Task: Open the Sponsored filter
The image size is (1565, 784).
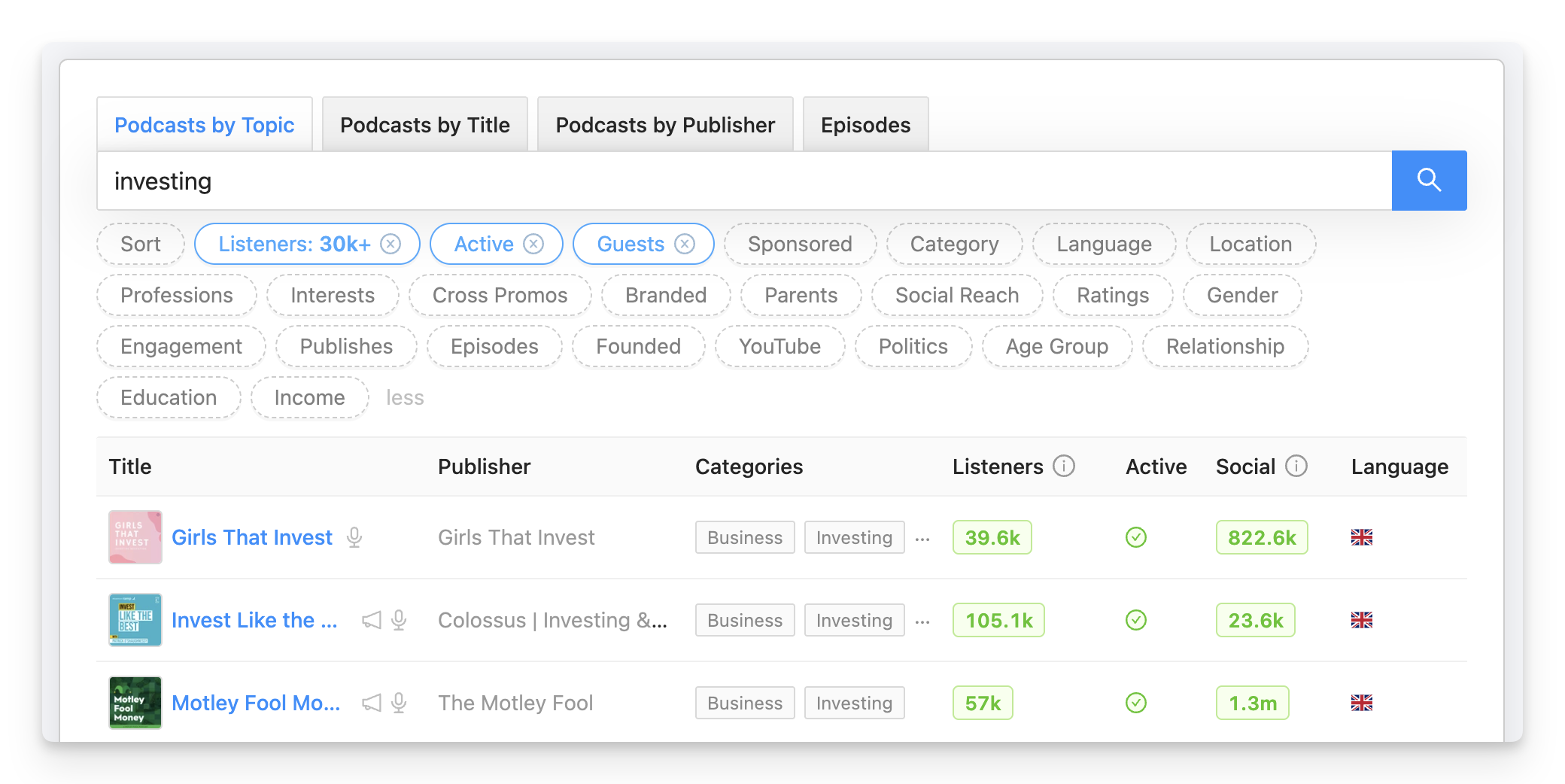Action: (x=800, y=244)
